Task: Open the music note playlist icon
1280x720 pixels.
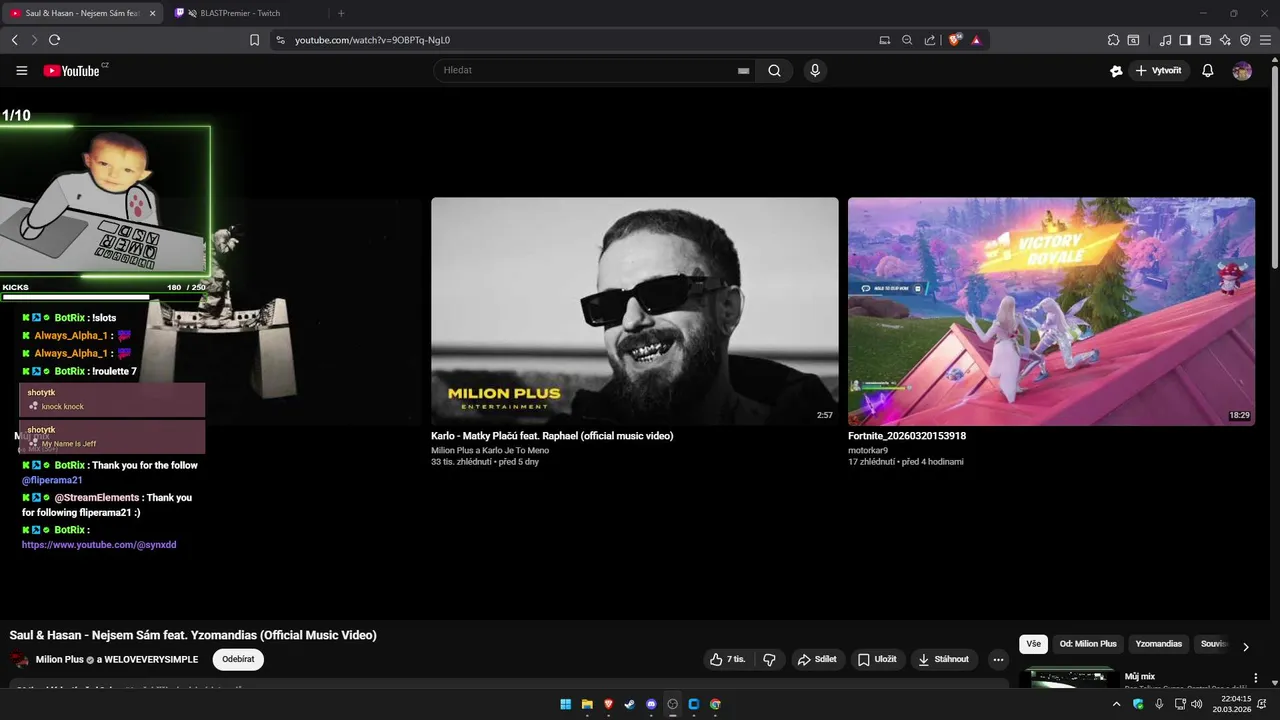Action: click(1165, 40)
